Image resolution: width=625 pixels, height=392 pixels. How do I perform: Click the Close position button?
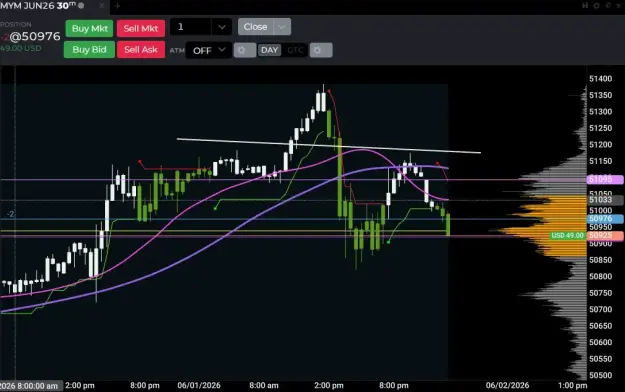pos(256,27)
